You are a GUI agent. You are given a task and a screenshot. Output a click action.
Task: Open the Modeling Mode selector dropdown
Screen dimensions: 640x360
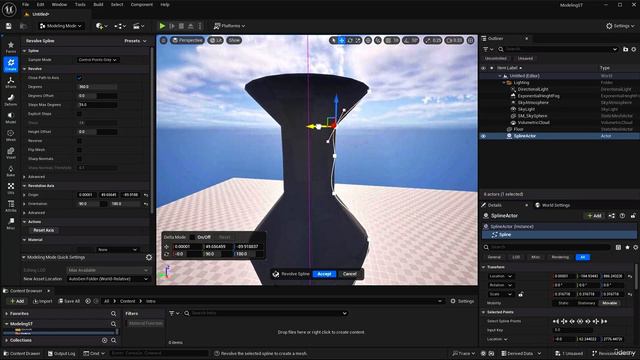60,26
